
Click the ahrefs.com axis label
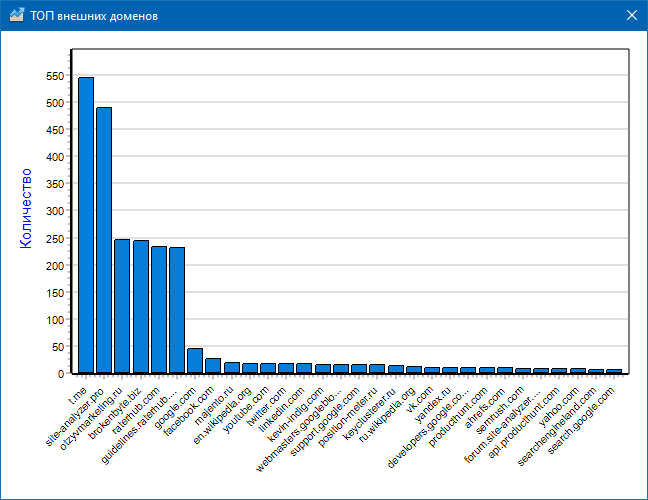pyautogui.click(x=484, y=407)
